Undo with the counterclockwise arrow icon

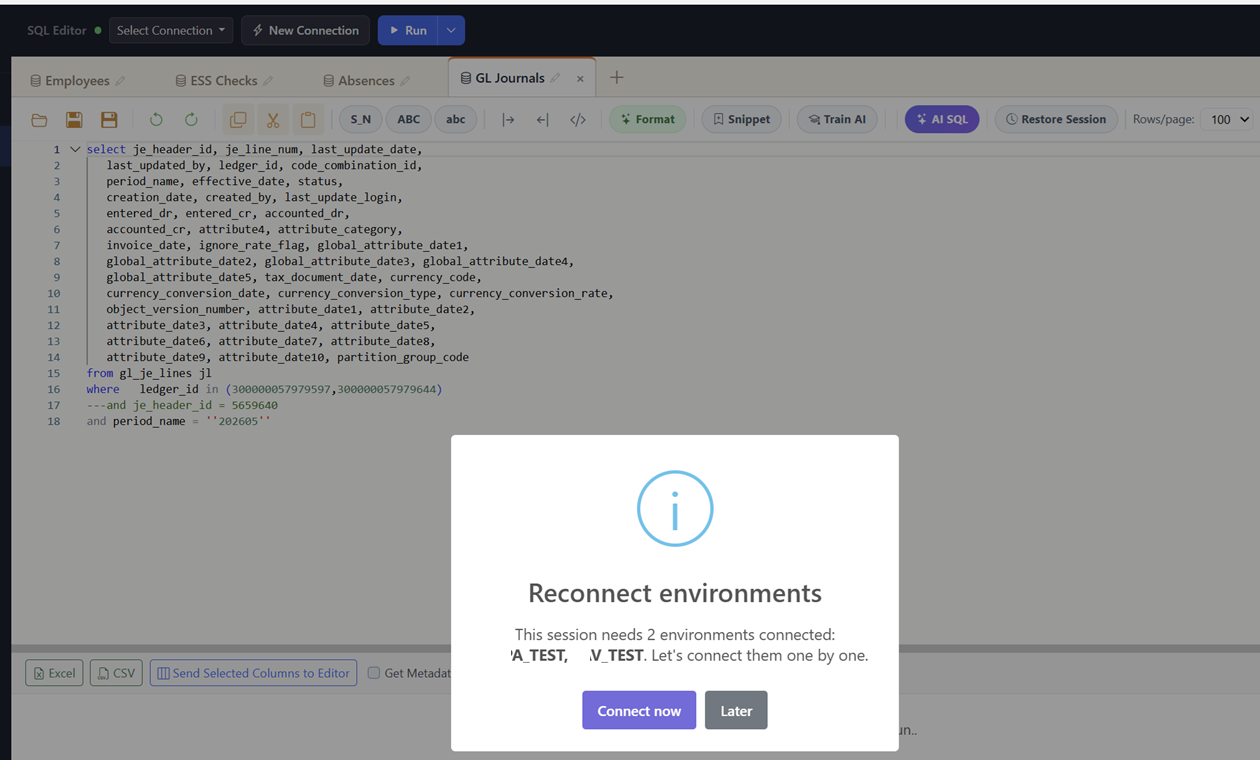(156, 120)
